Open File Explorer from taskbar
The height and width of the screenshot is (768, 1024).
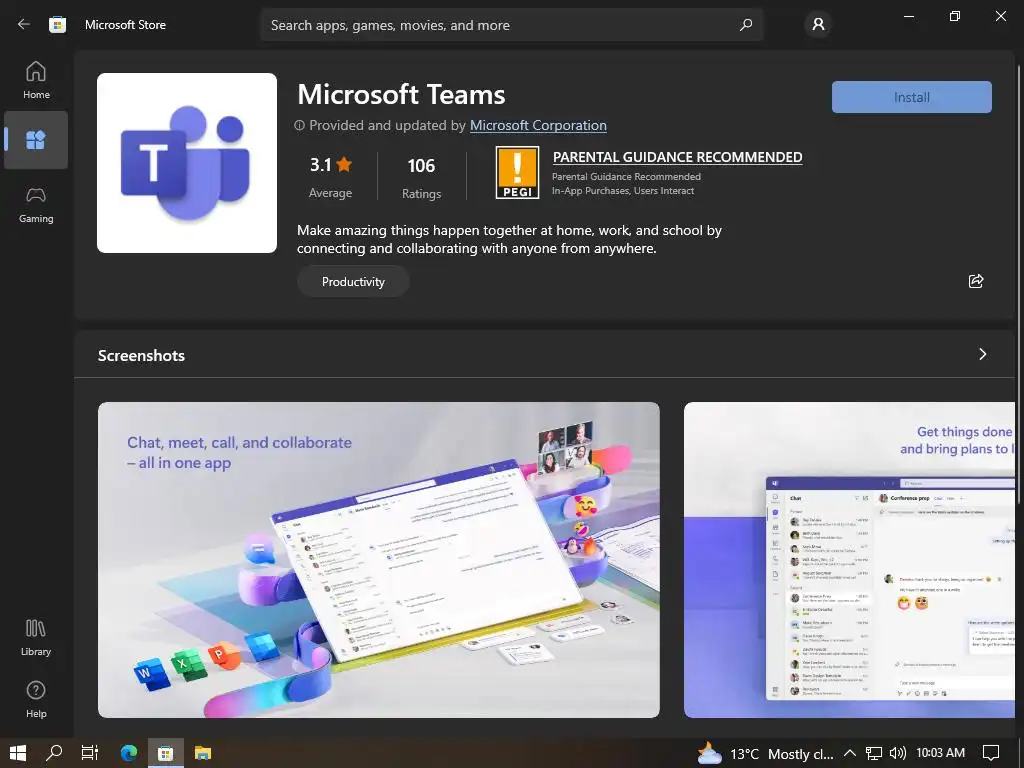pos(203,753)
